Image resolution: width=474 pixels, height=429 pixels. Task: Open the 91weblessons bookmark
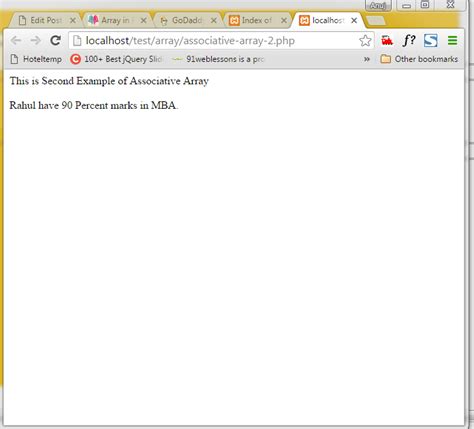[x=218, y=59]
